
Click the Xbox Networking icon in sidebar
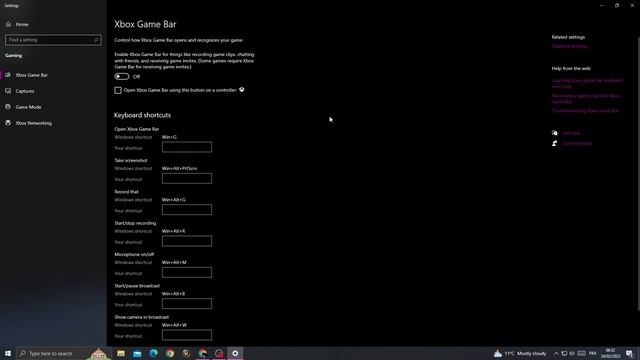[8, 122]
